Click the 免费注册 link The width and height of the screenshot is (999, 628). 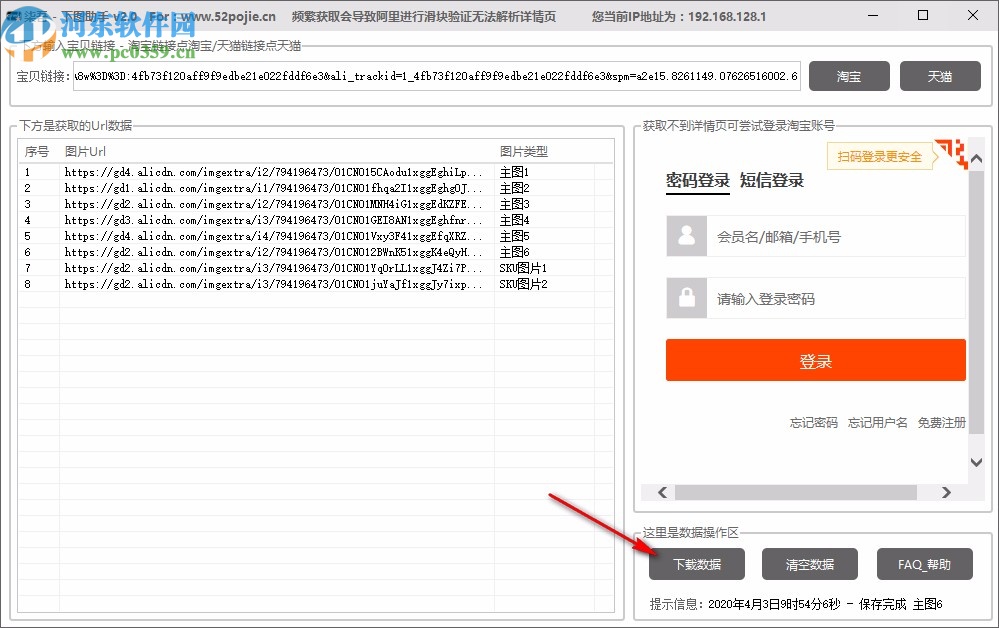[943, 422]
